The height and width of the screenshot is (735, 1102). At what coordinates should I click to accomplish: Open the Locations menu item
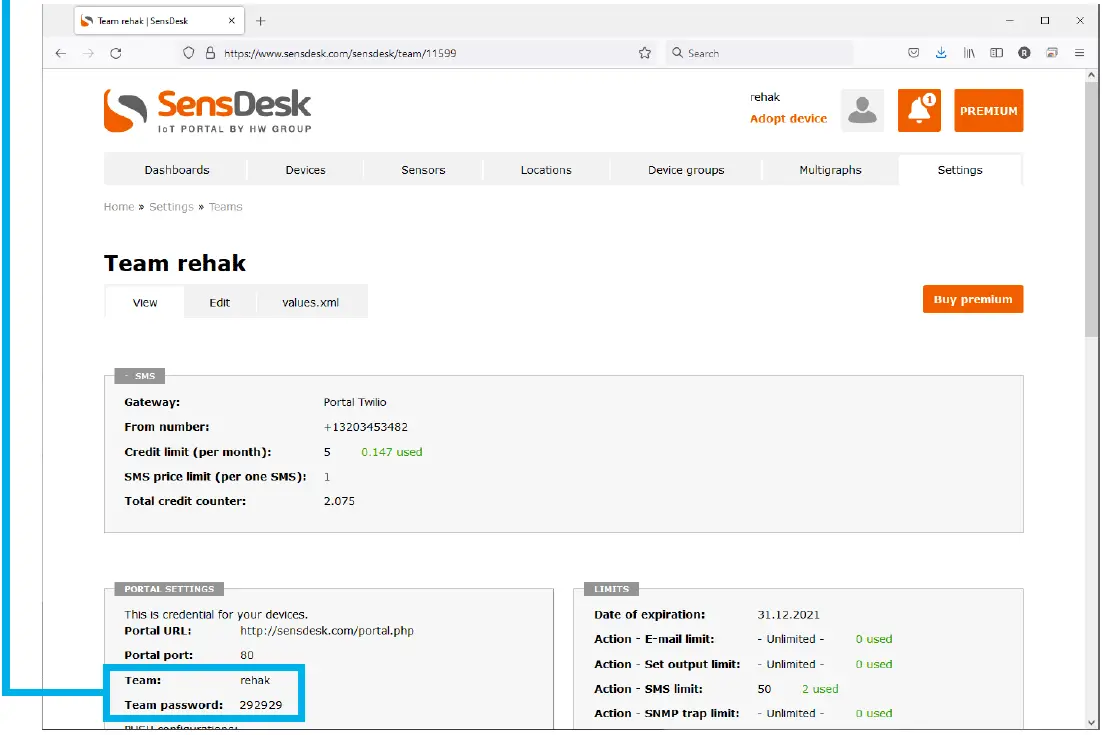tap(546, 170)
